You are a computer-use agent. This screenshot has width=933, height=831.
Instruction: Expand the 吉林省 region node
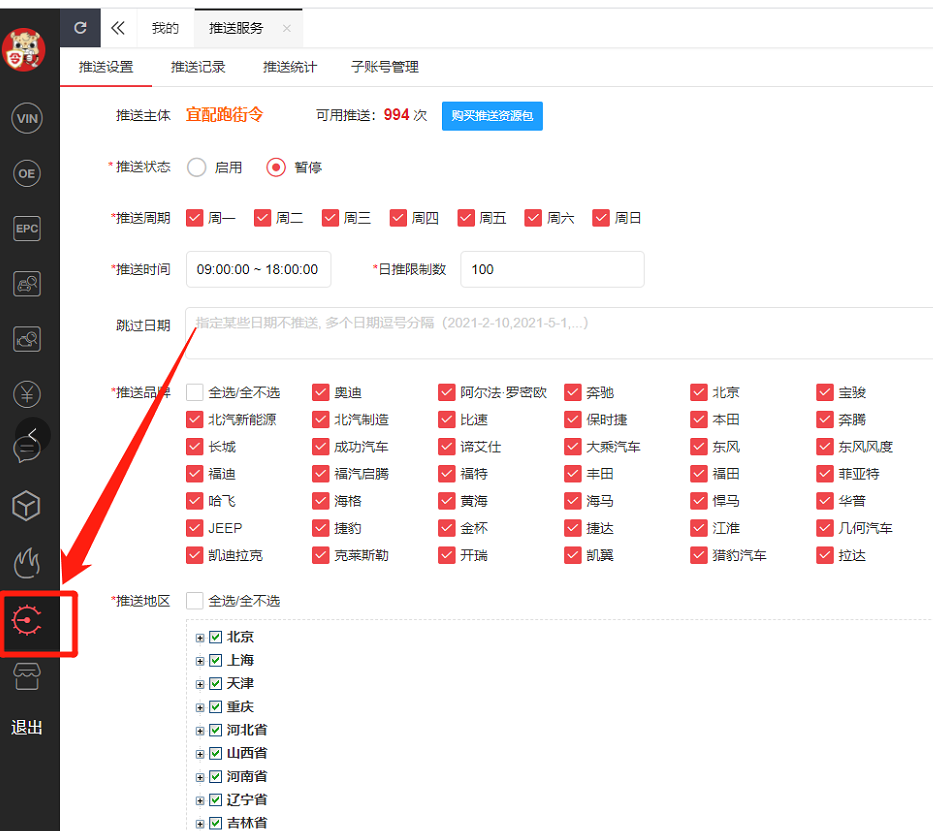(200, 824)
